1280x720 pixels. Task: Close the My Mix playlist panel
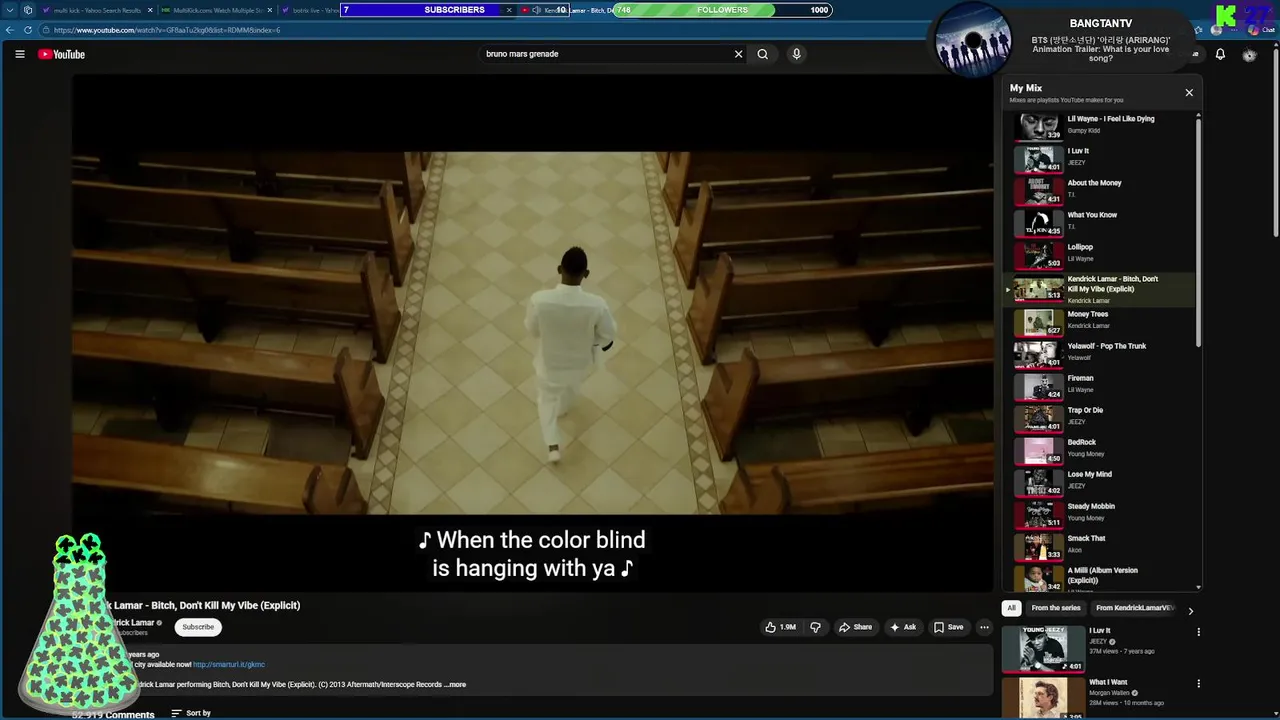click(1189, 92)
